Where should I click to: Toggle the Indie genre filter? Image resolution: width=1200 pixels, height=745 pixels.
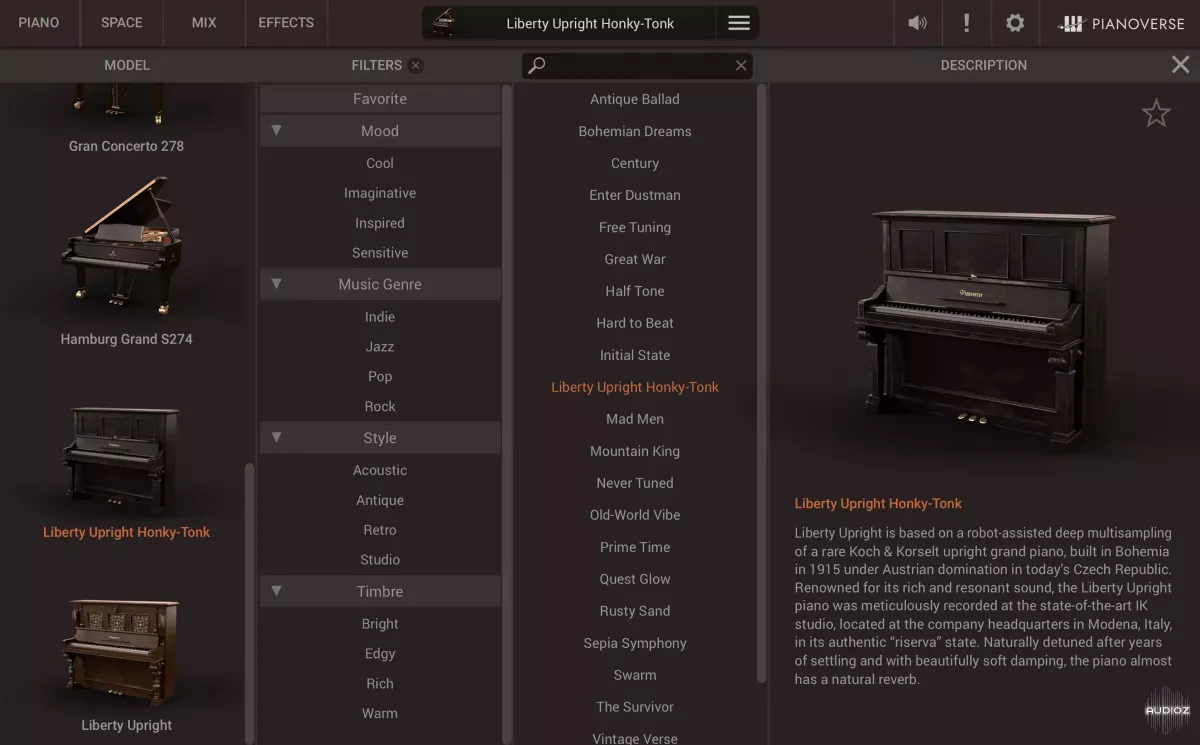click(x=380, y=317)
